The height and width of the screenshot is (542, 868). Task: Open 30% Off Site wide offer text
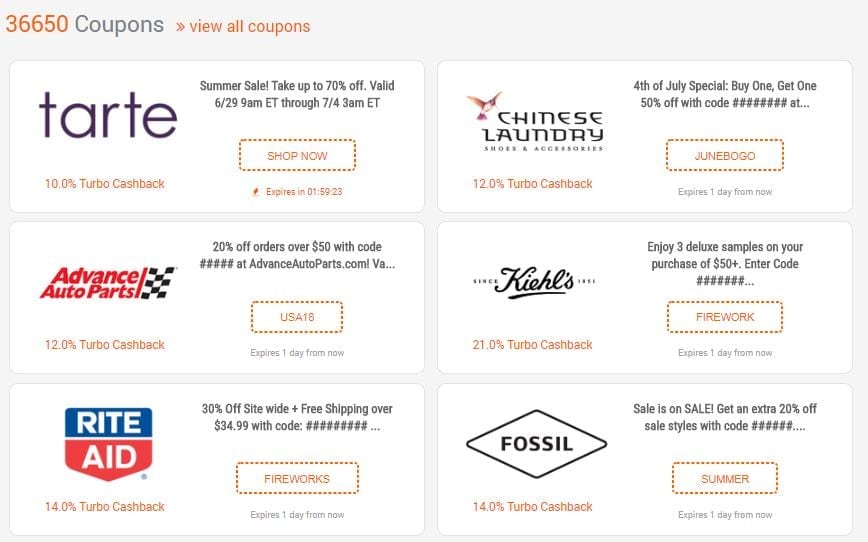tap(297, 417)
